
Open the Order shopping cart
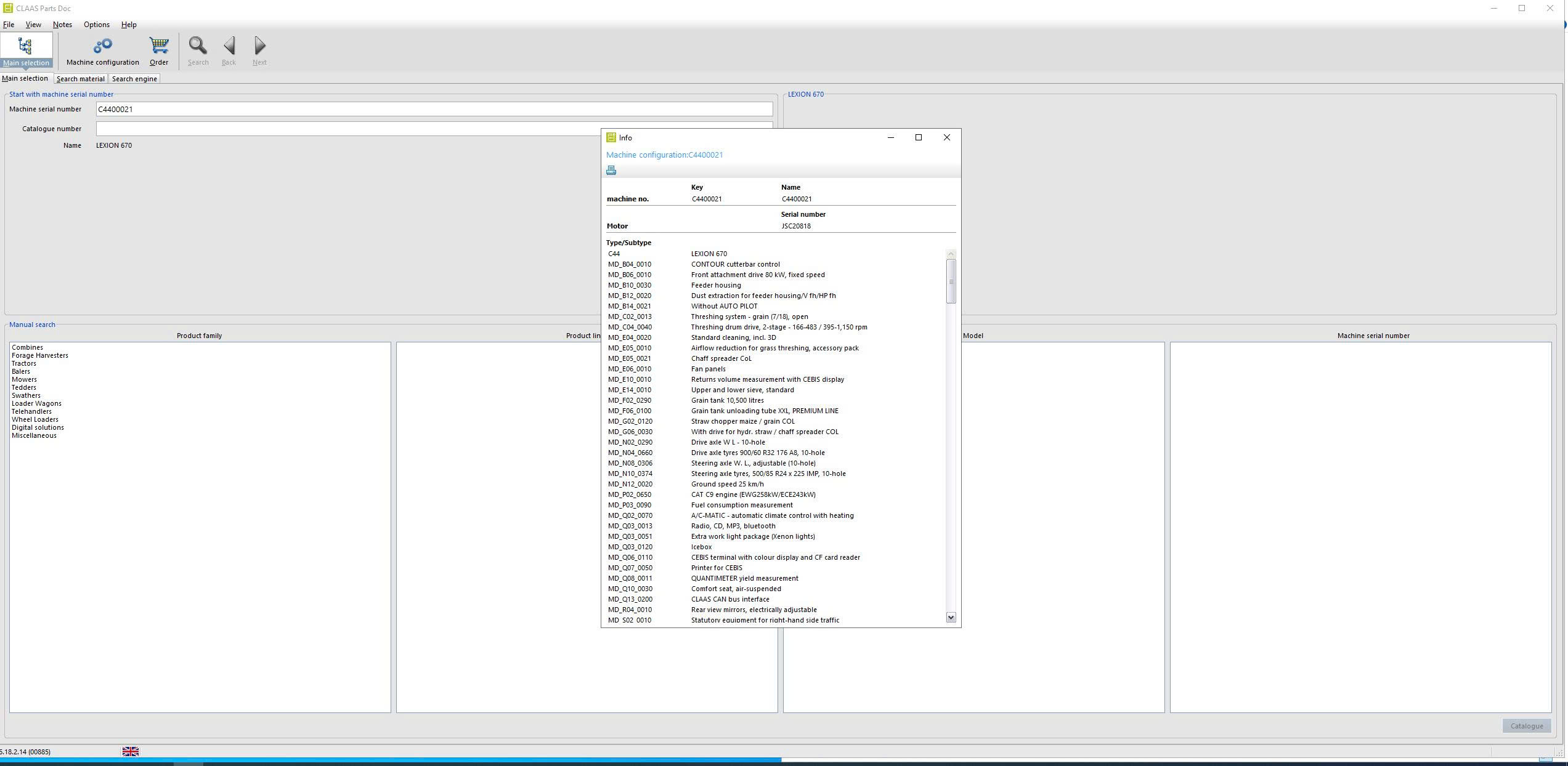(158, 50)
